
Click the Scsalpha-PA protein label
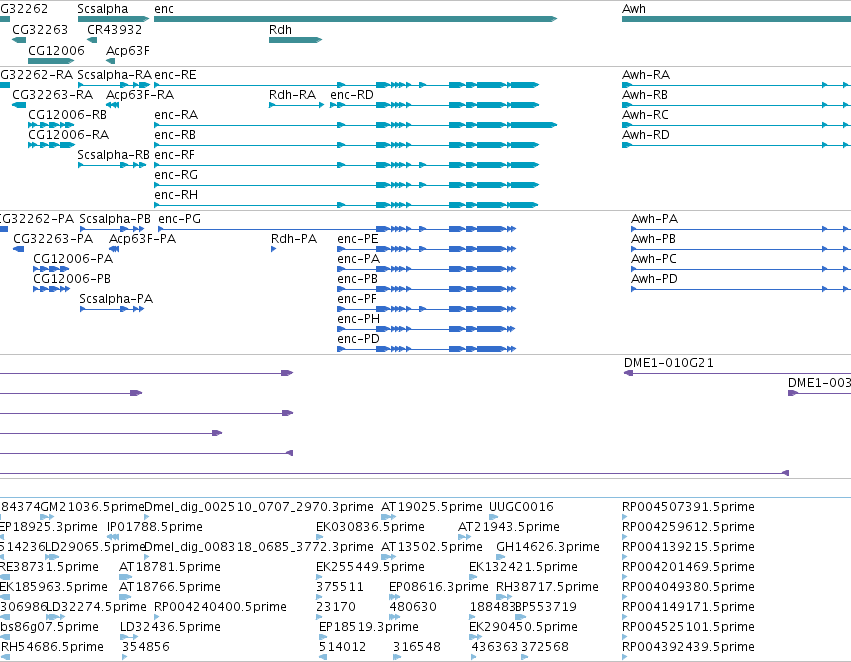[x=116, y=299]
